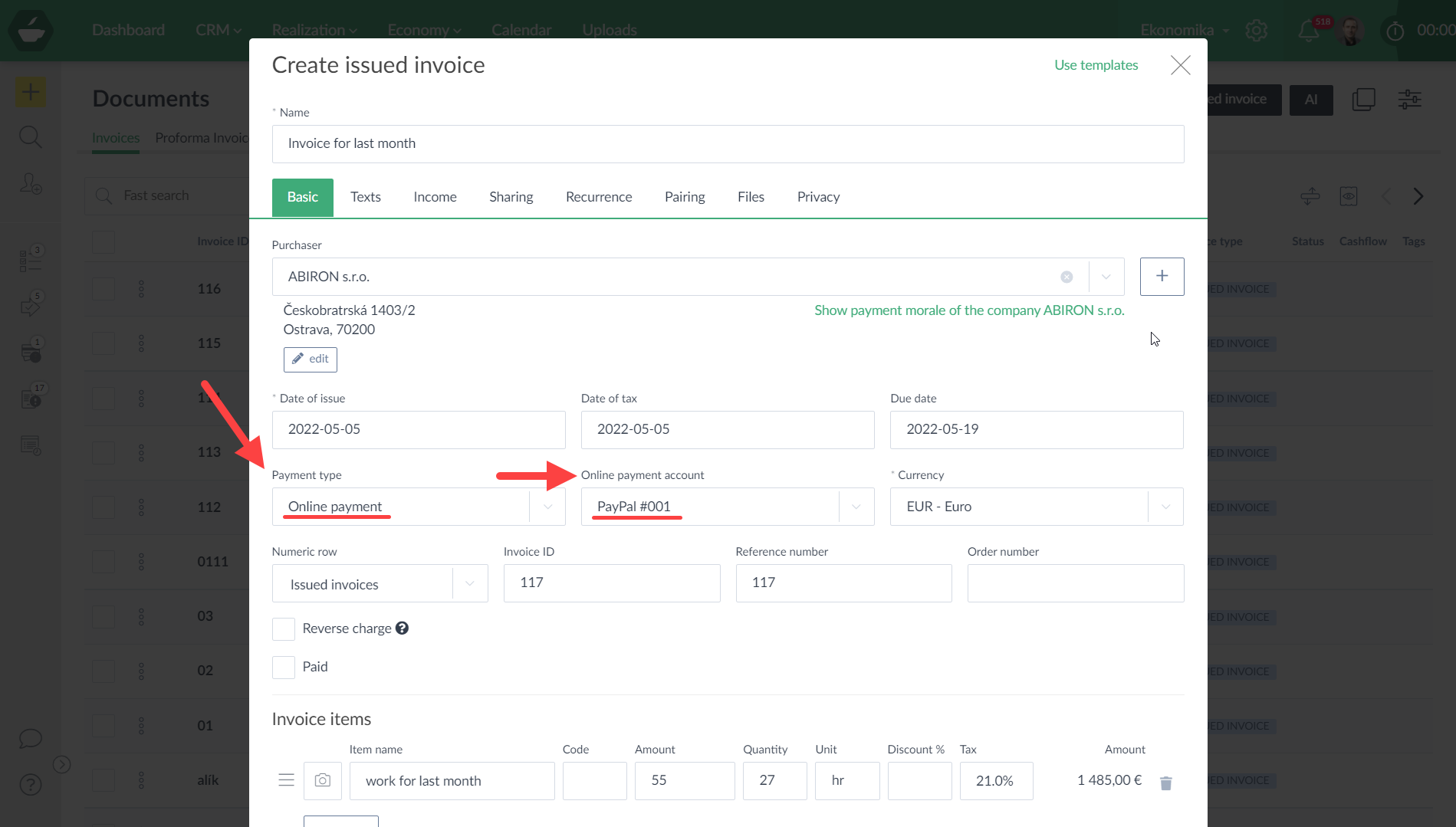Mark invoice as Paid checkbox
The width and height of the screenshot is (1456, 827).
point(284,668)
